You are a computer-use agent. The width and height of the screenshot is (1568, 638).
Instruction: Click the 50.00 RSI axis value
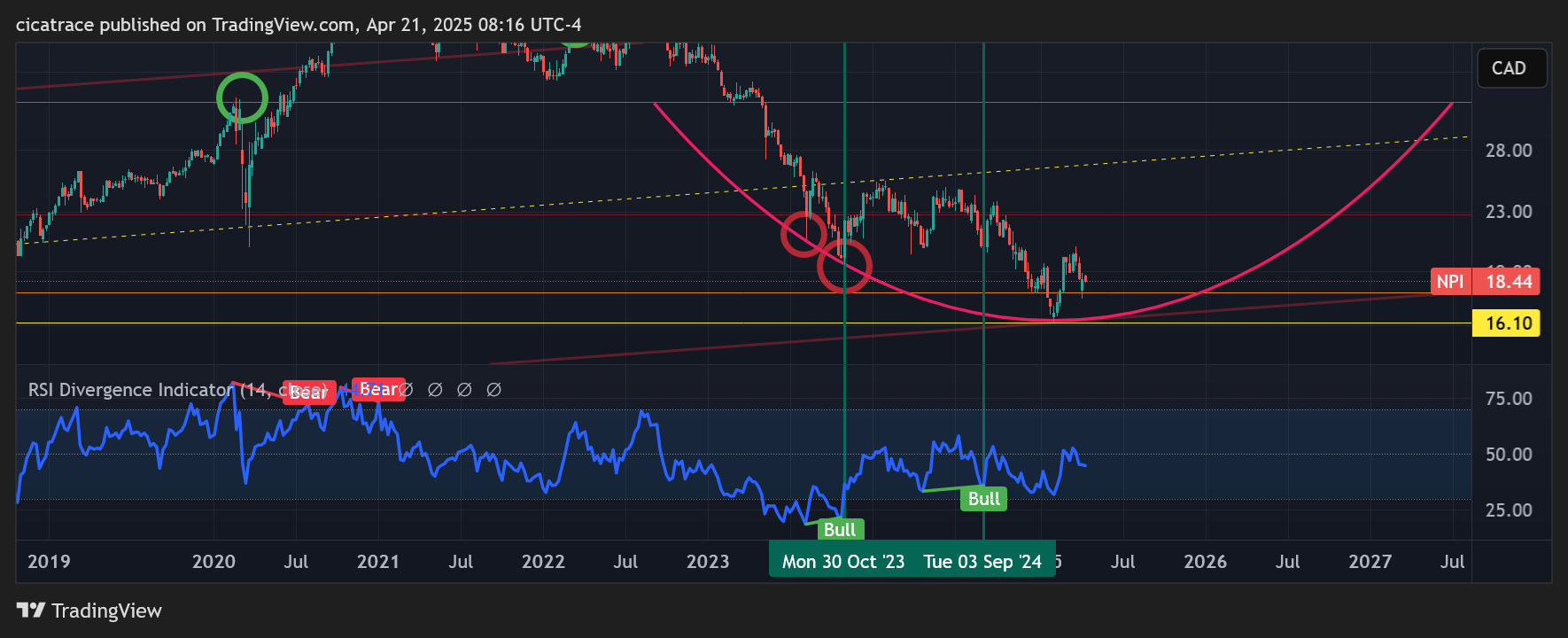pos(1509,455)
